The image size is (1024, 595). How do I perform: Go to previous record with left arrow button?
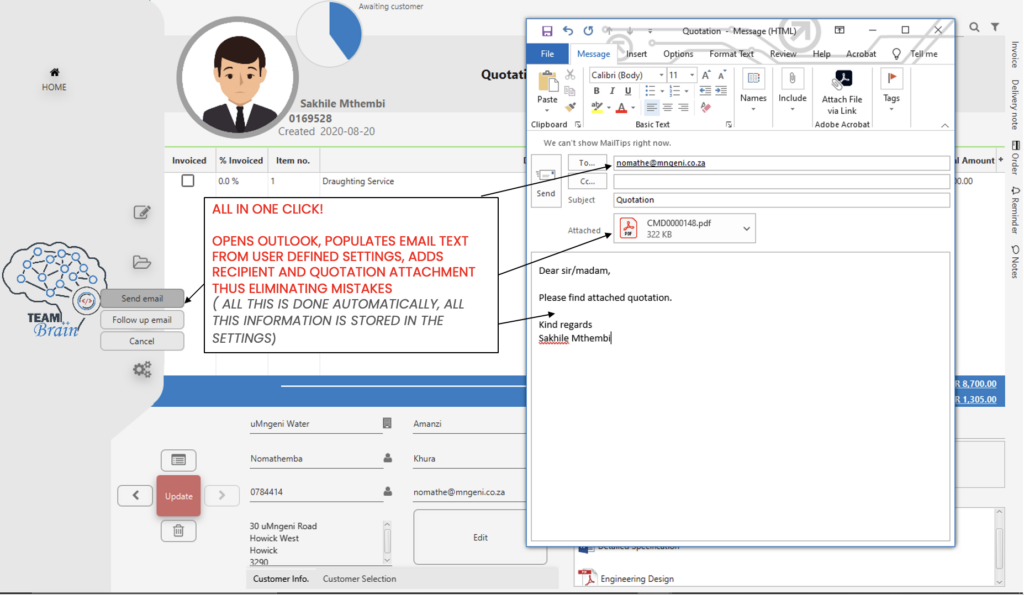(x=135, y=495)
